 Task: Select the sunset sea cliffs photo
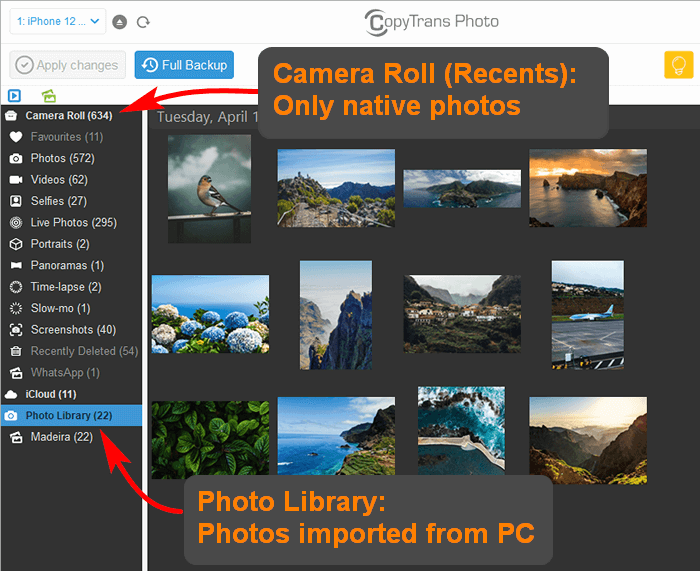point(588,188)
